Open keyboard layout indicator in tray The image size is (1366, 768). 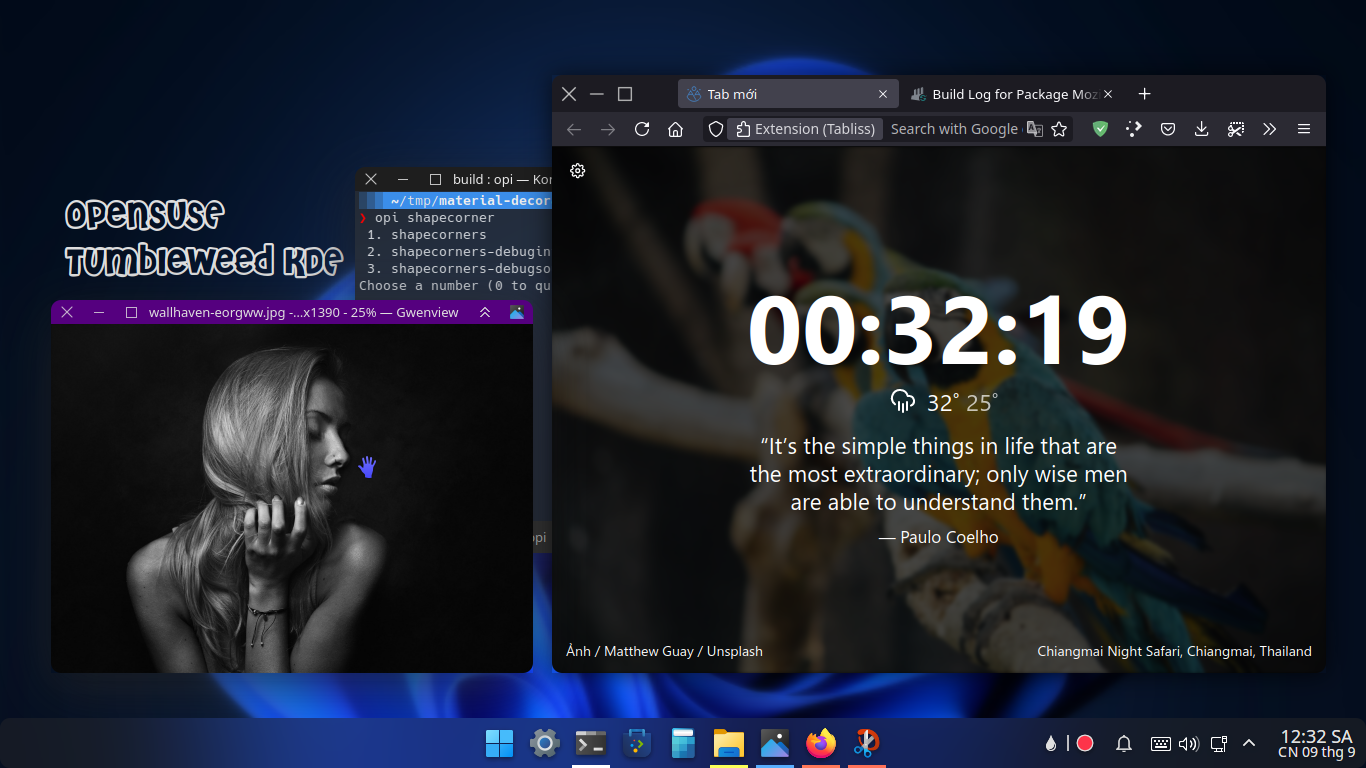click(x=1161, y=743)
